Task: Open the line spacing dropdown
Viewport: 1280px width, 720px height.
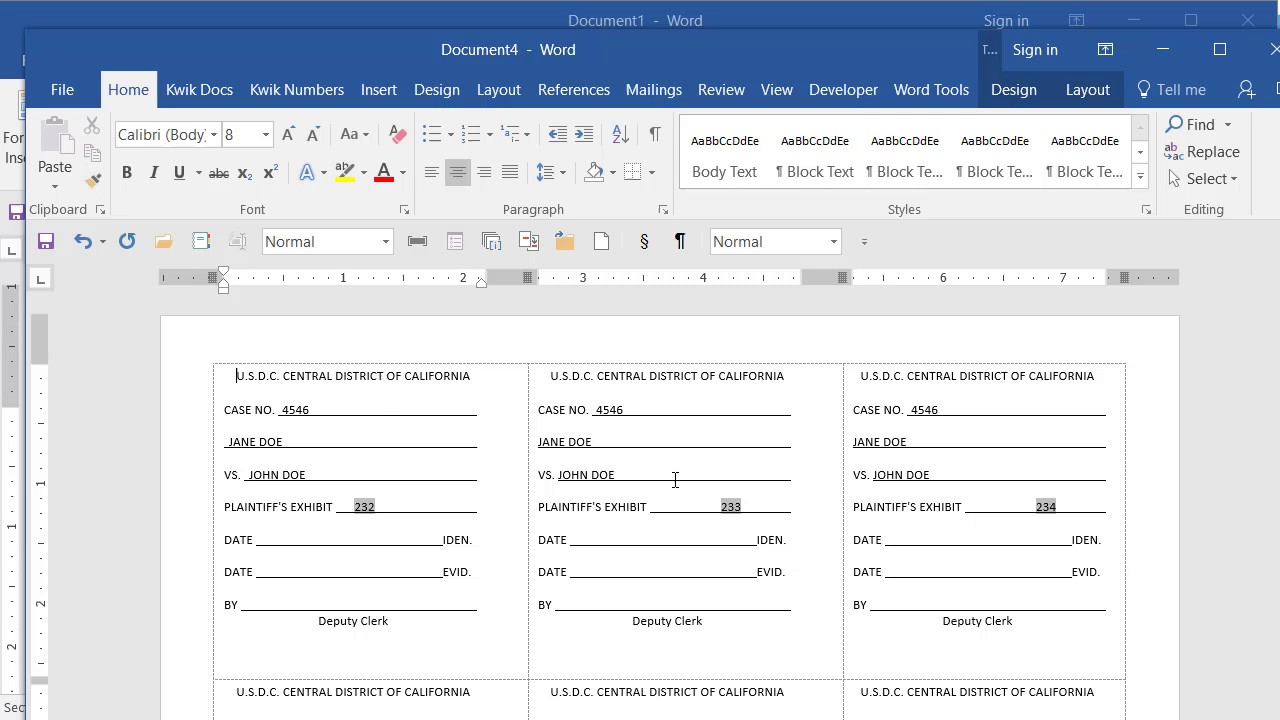Action: pyautogui.click(x=551, y=173)
